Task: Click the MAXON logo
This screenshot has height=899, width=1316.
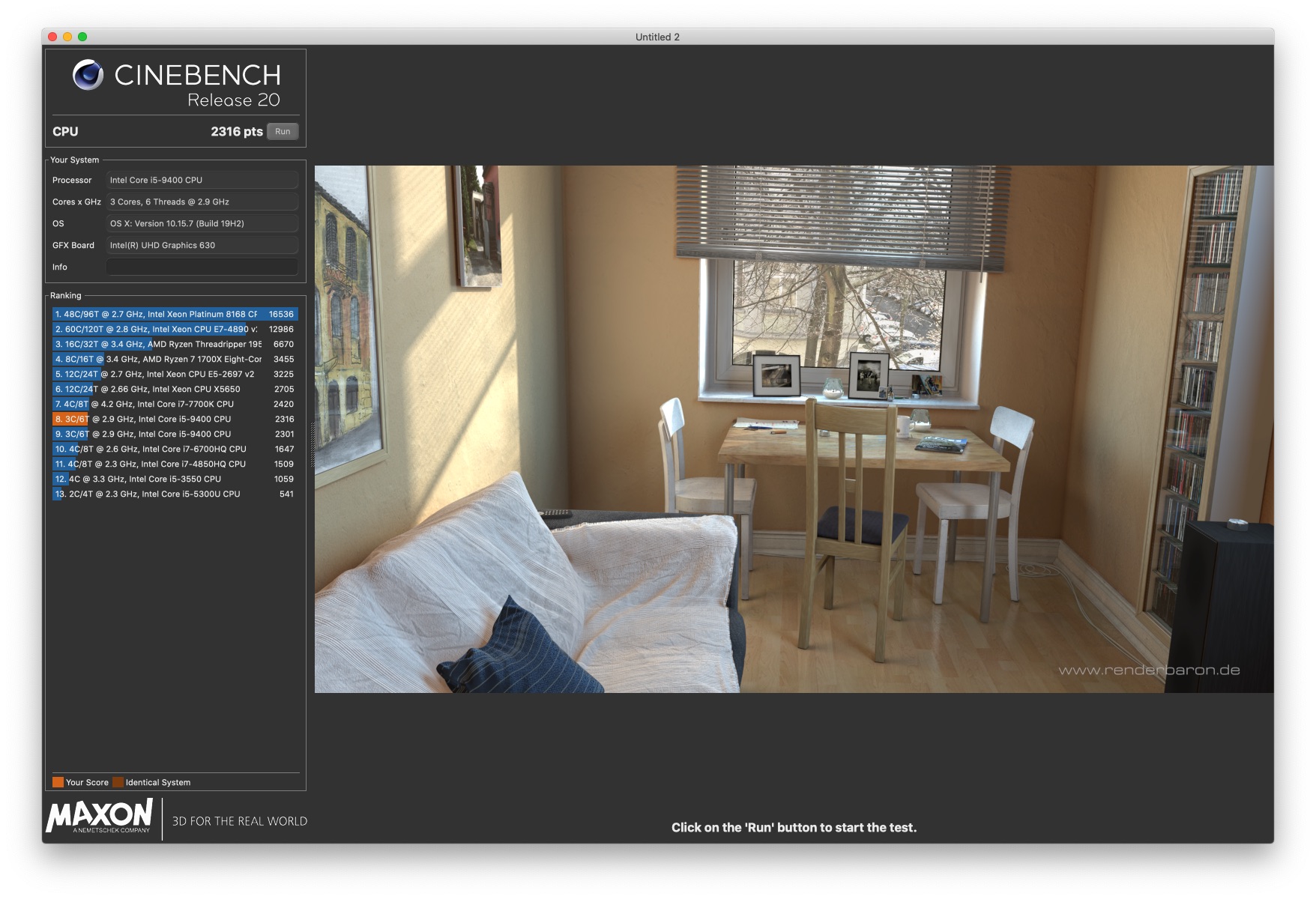Action: (x=100, y=816)
